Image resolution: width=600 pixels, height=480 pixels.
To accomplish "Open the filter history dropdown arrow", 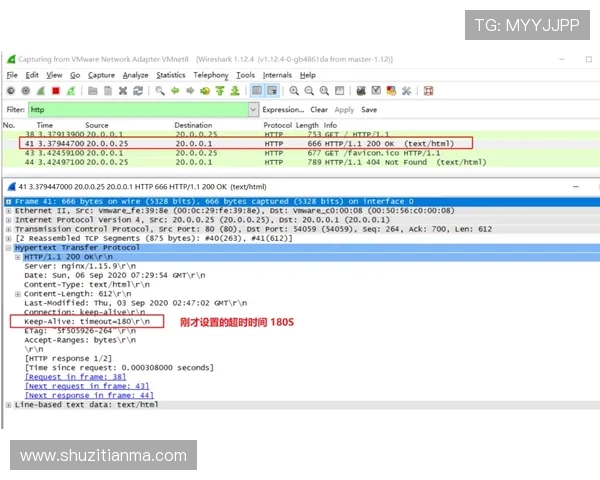I will (253, 110).
